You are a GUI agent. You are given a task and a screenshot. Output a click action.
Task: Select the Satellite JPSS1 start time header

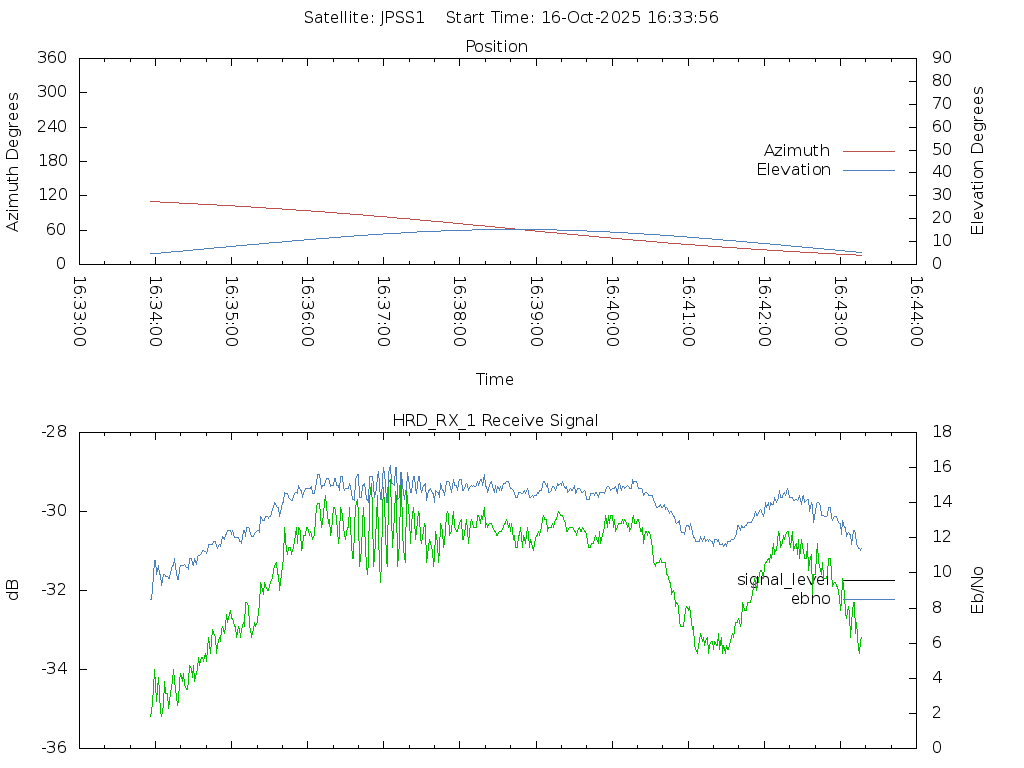click(511, 17)
